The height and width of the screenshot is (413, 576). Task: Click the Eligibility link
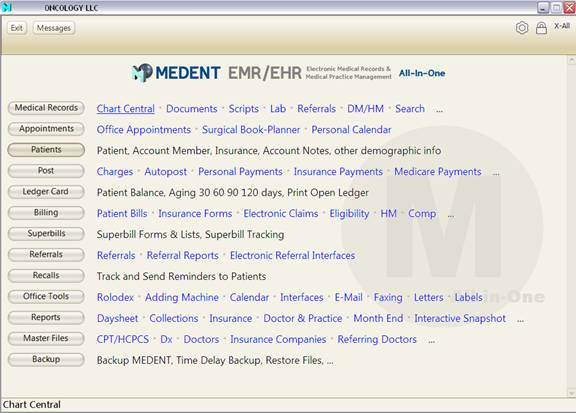[x=349, y=213]
